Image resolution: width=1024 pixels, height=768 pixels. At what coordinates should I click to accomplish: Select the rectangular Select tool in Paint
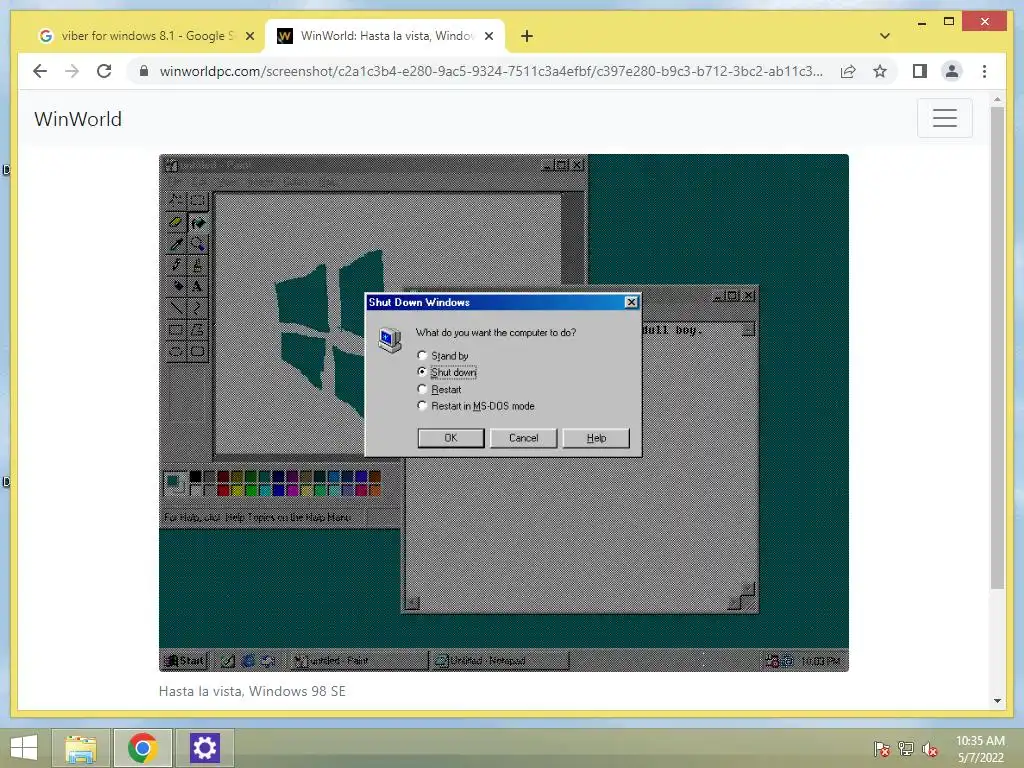[197, 200]
